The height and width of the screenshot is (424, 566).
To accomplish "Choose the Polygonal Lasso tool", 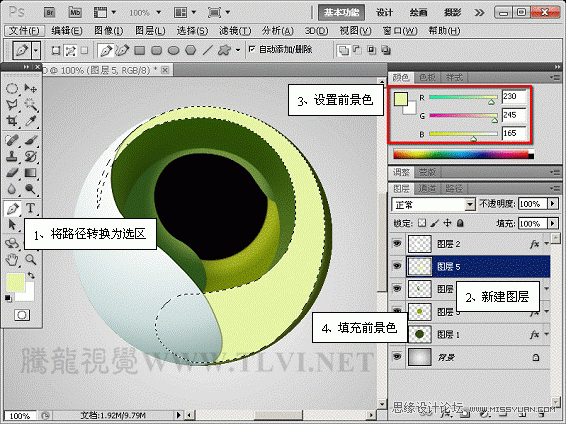I will [12, 105].
